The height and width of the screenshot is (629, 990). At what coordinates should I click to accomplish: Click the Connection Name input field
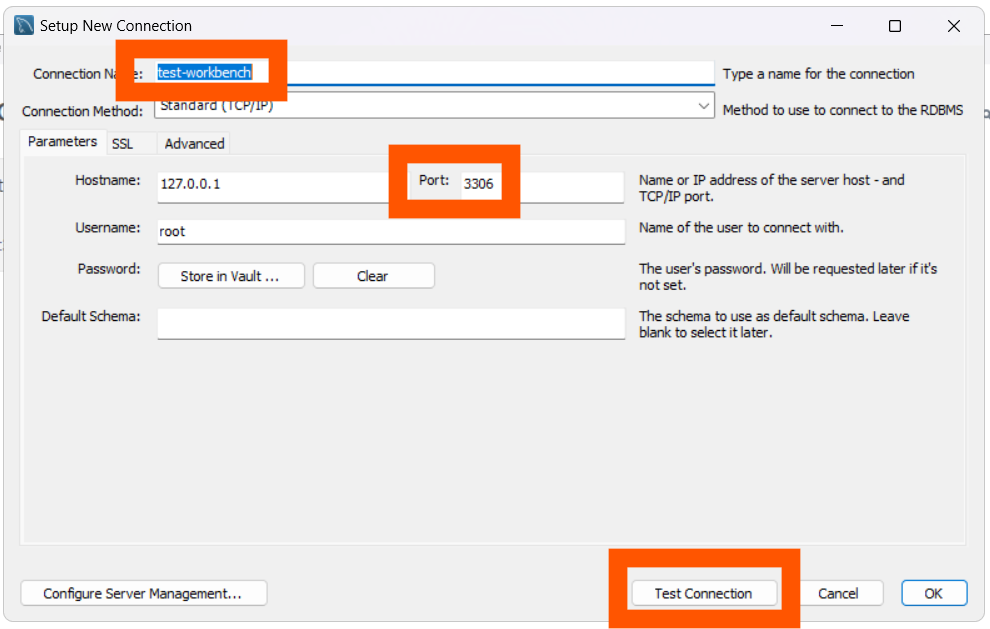pos(434,73)
